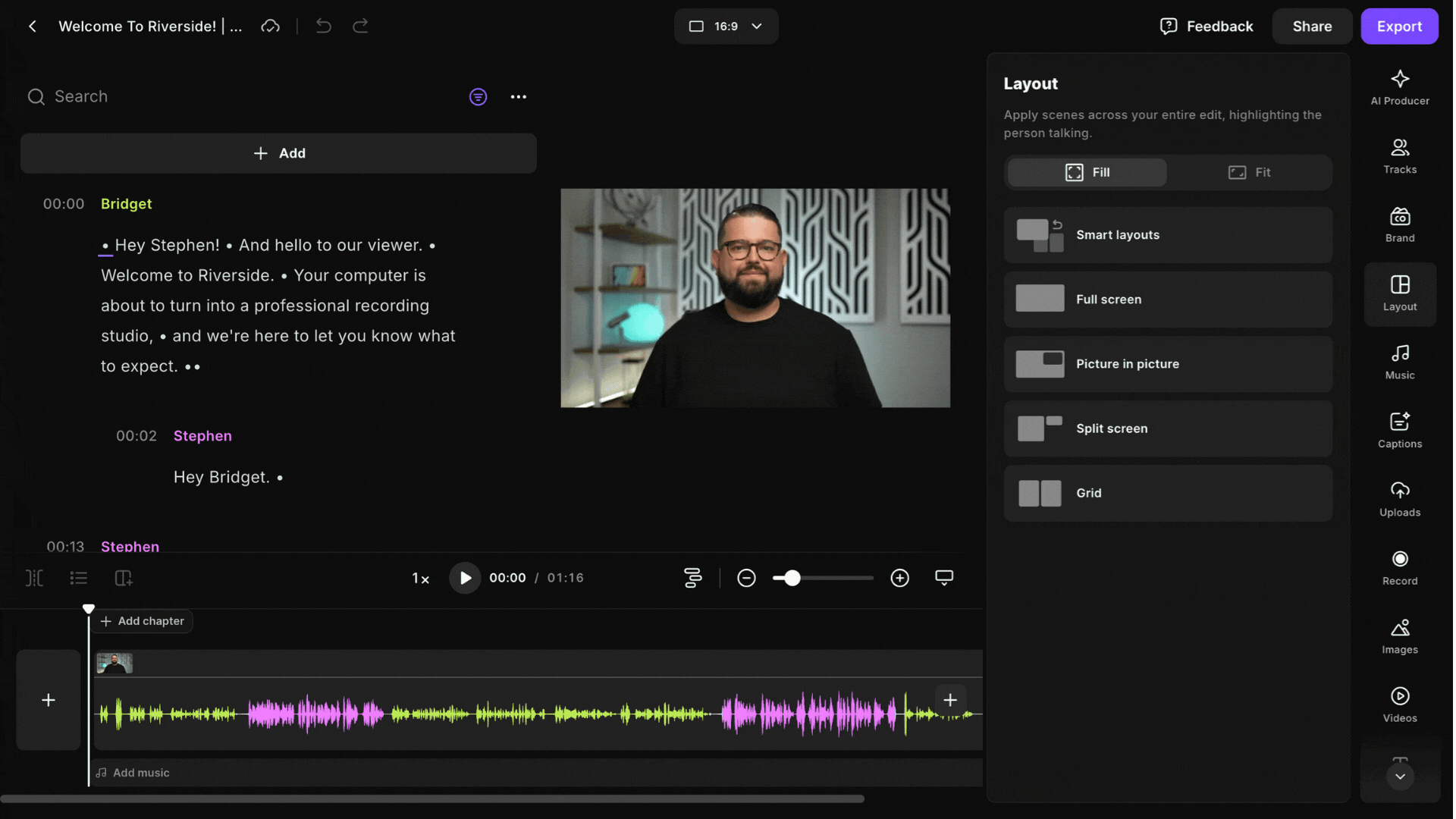
Task: Open the 16:9 aspect ratio dropdown
Action: 726,26
